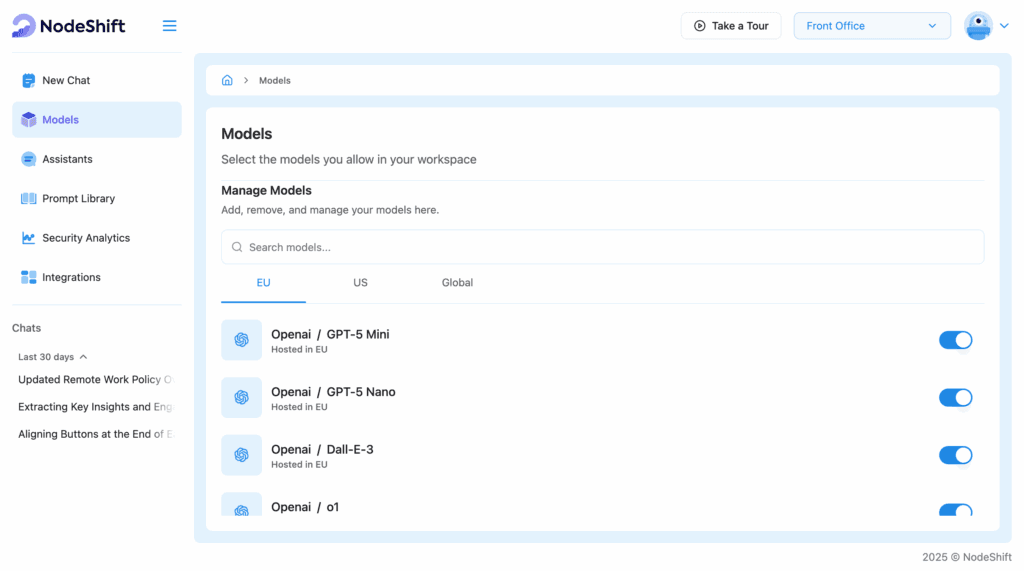Toggle Dall-E-3 model off
The image size is (1024, 571).
tap(955, 455)
